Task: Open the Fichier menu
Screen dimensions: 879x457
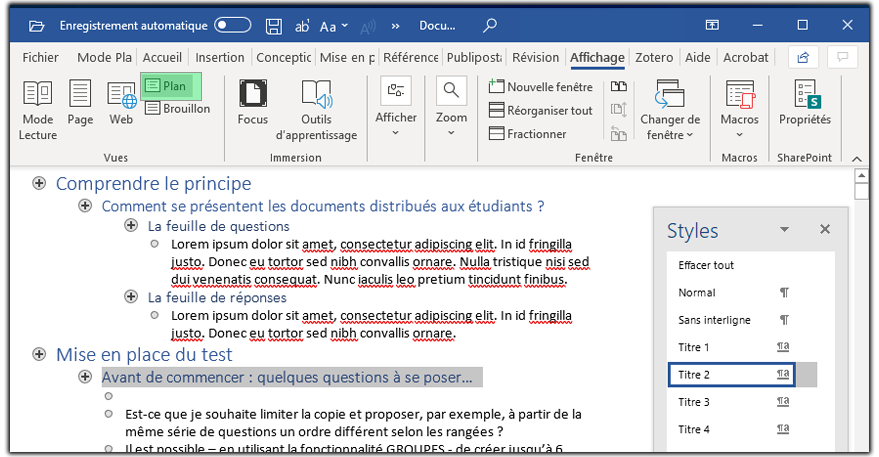Action: point(40,57)
